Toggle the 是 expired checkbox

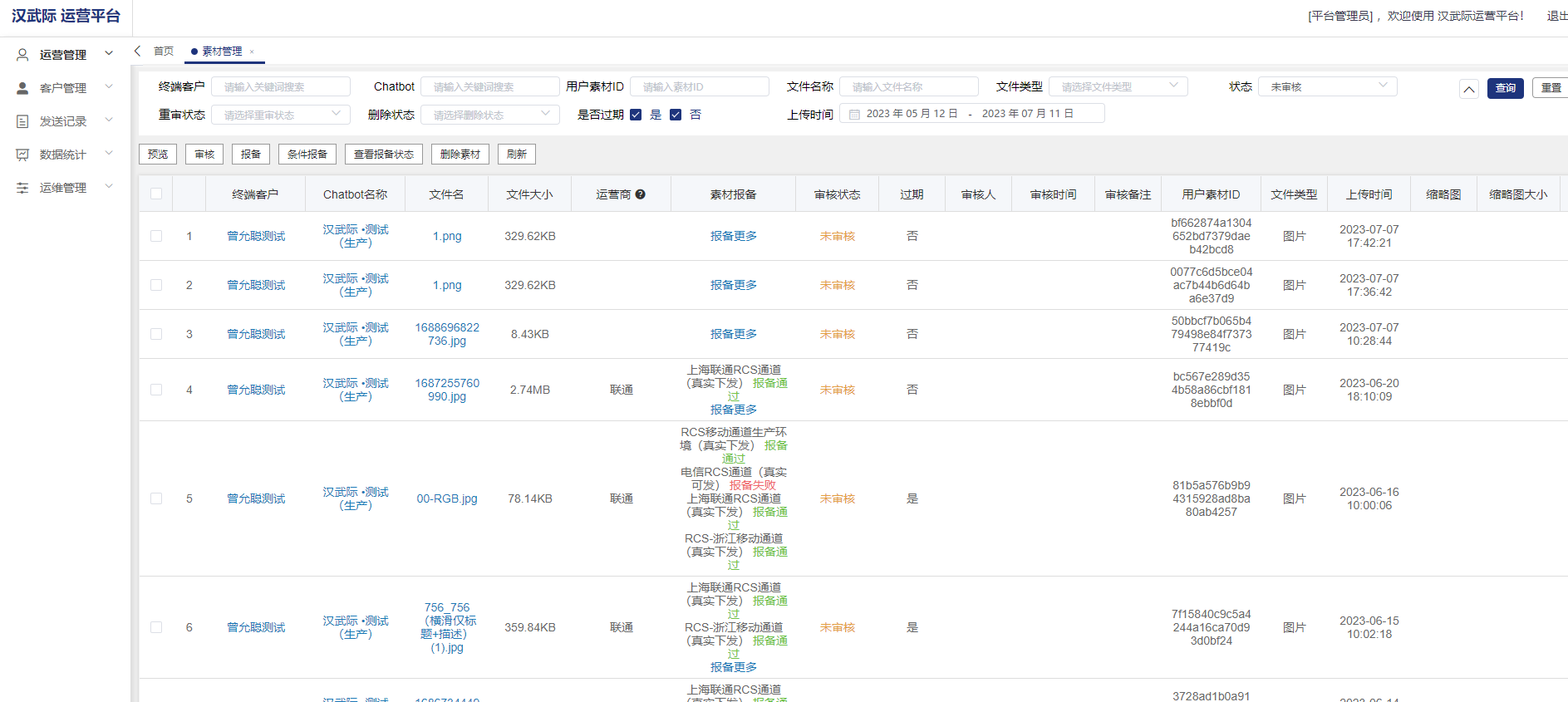636,115
